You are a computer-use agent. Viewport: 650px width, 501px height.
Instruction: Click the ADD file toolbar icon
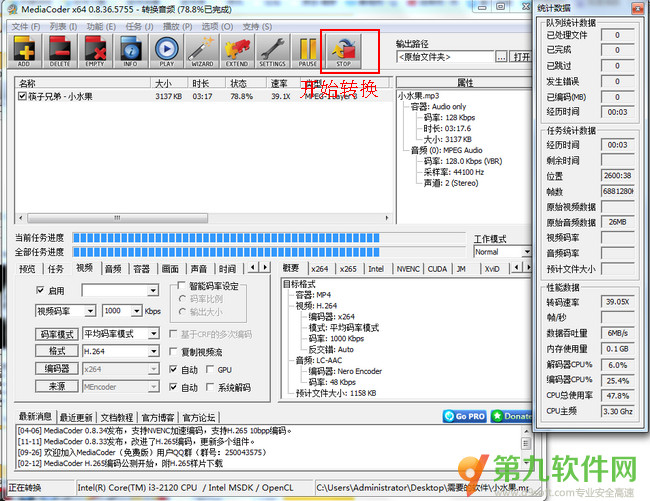[x=24, y=51]
